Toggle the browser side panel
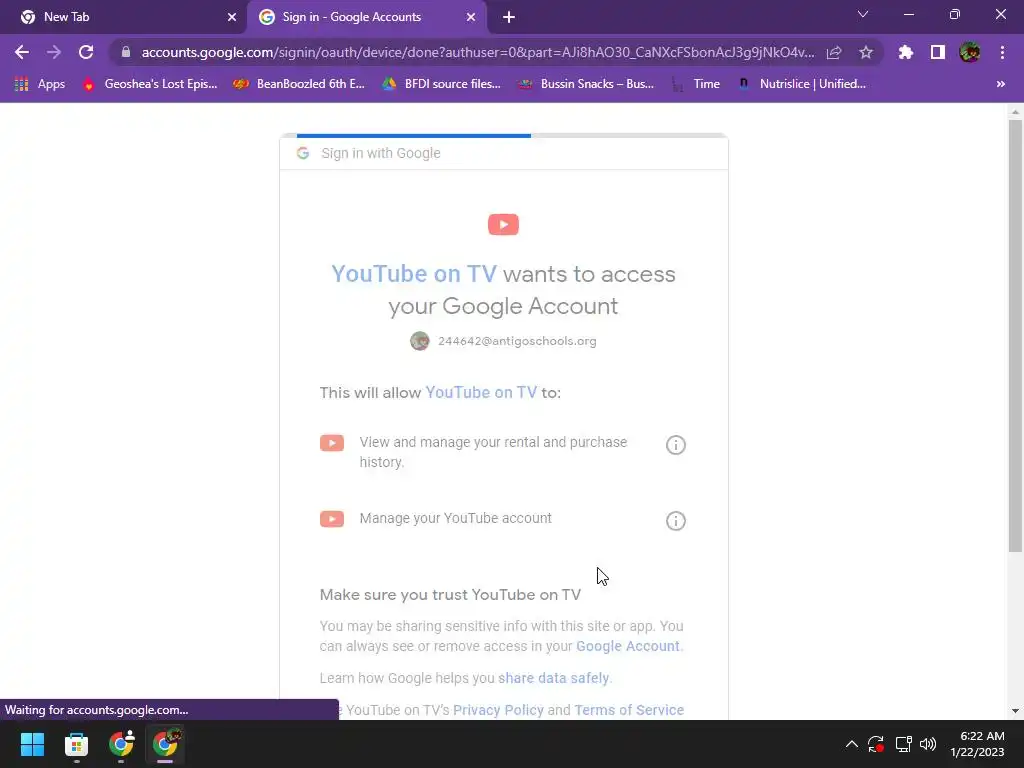 click(x=938, y=52)
